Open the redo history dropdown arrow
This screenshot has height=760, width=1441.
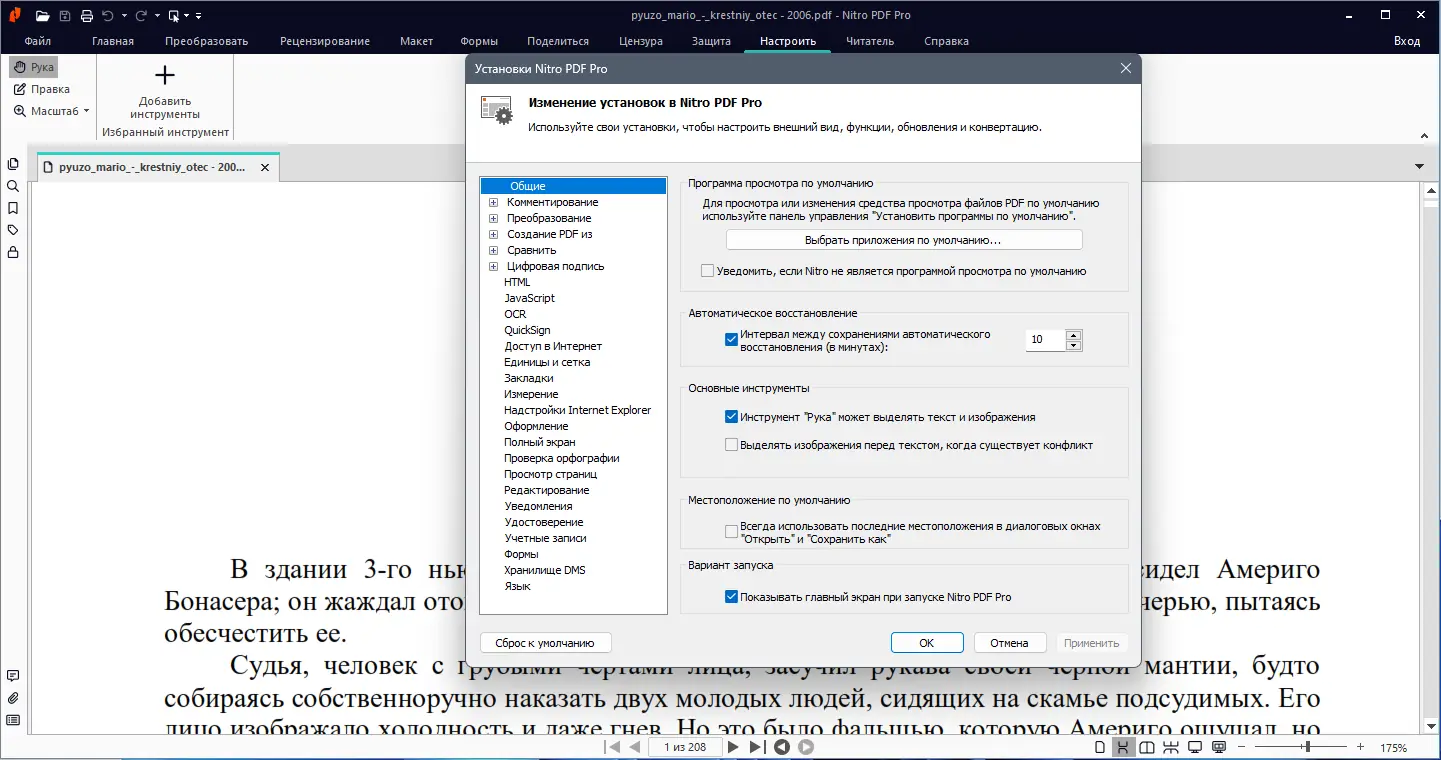pos(157,16)
